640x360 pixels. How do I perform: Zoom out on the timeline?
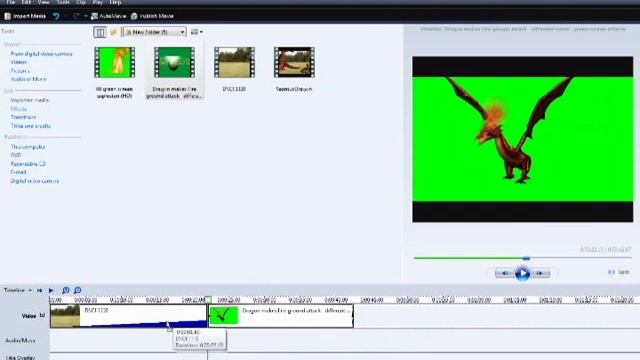pyautogui.click(x=78, y=290)
